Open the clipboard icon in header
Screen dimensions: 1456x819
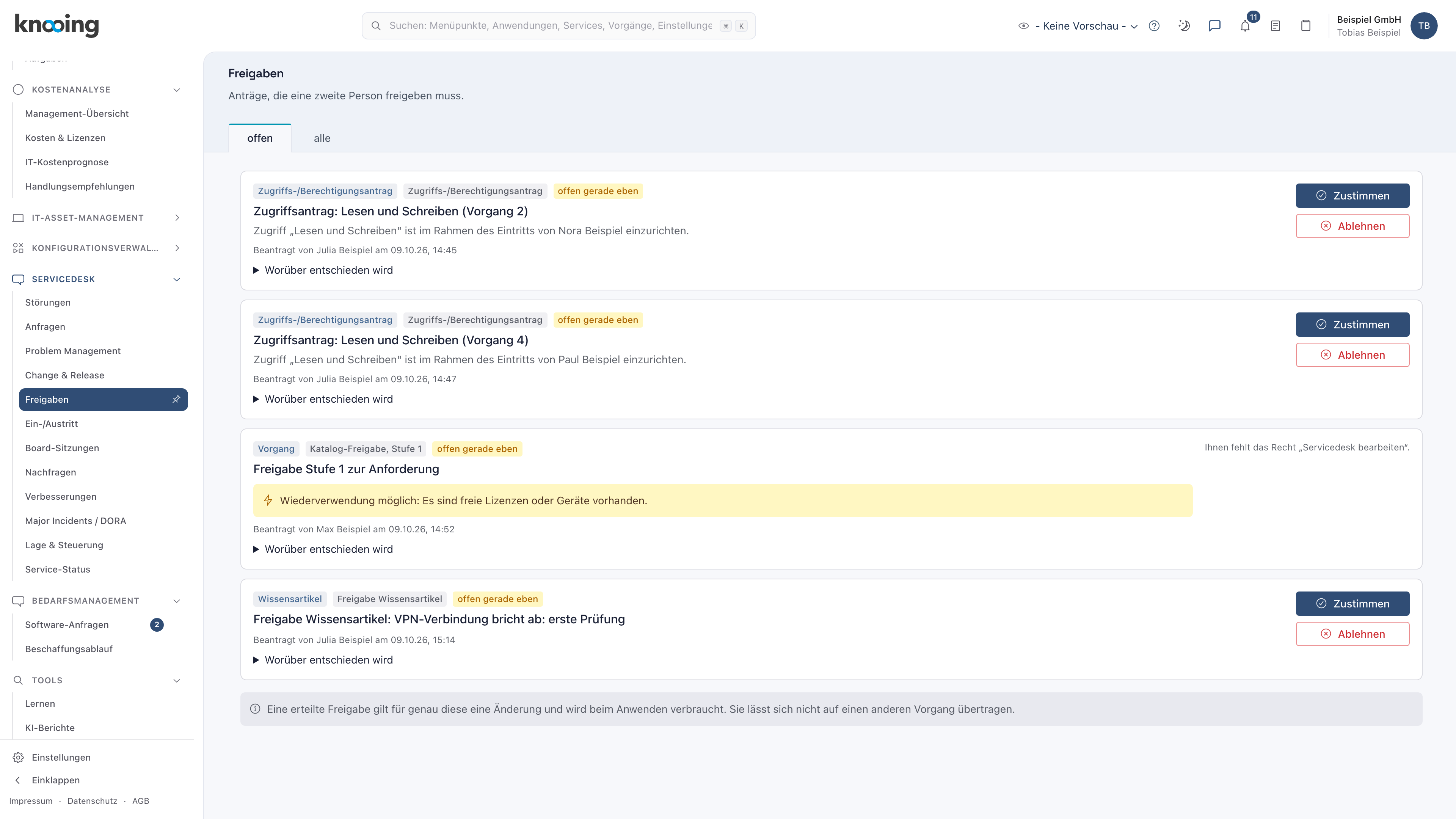tap(1305, 26)
